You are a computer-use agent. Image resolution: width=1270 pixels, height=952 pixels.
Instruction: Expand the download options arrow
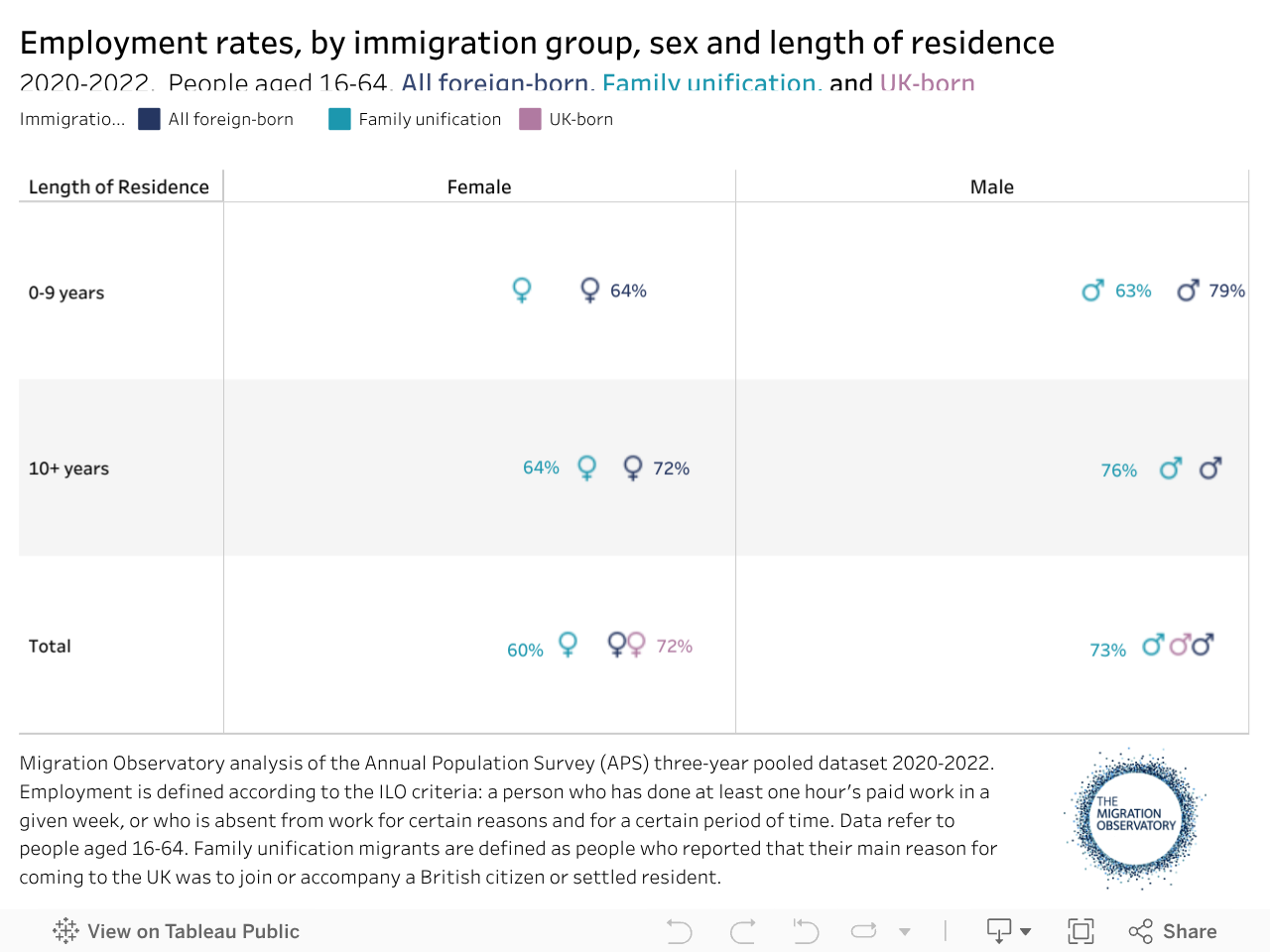(1026, 931)
